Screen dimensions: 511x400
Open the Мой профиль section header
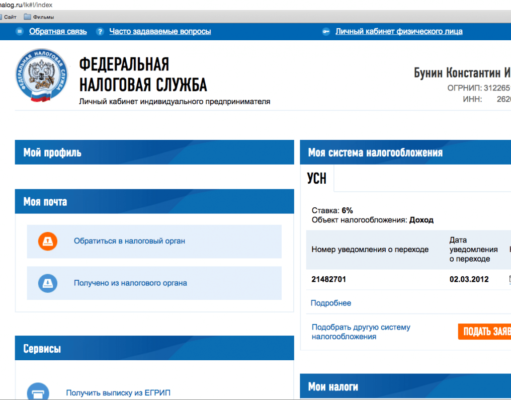point(154,152)
